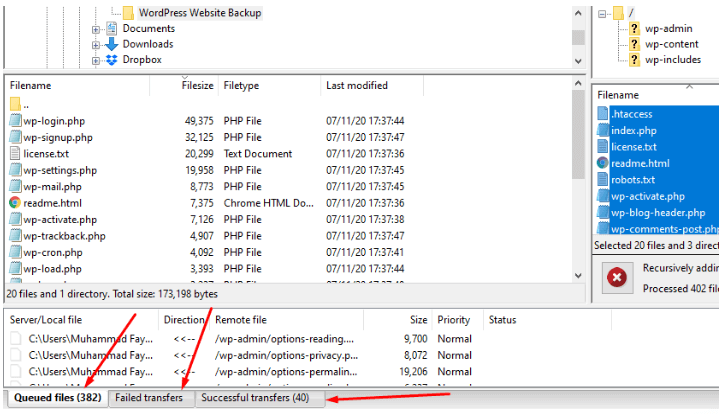719x414 pixels.
Task: Click the local file list scroll up arrow
Action: point(578,83)
